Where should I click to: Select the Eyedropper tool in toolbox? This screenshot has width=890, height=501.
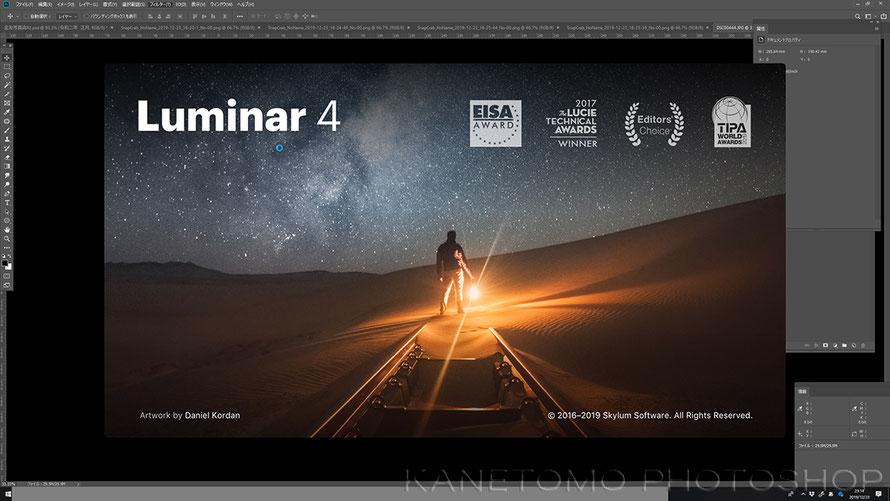coord(7,112)
